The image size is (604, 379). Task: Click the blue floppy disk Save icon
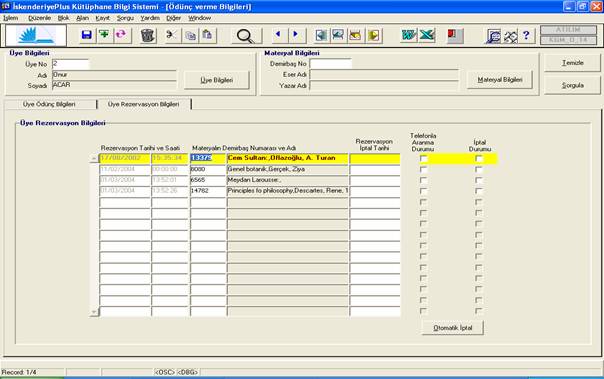click(x=87, y=35)
